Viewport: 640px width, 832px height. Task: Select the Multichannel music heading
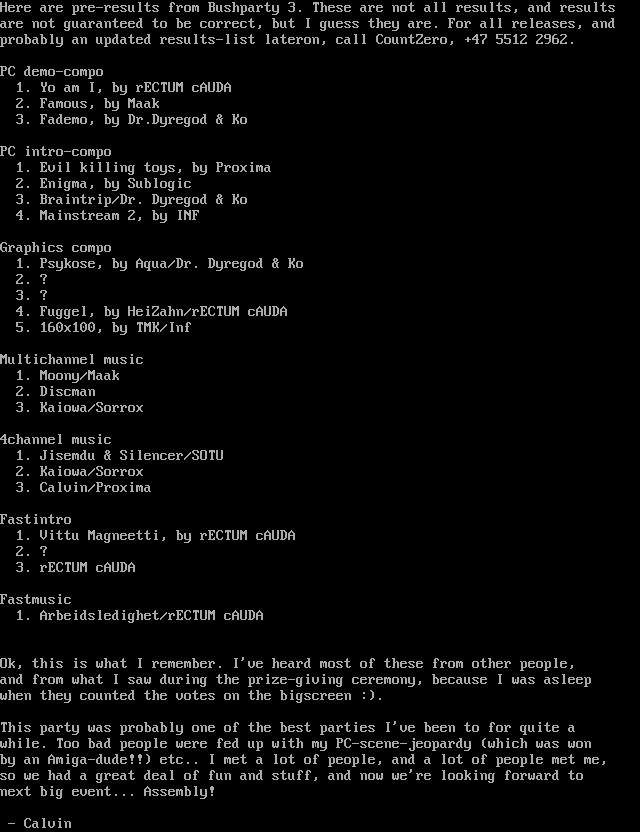(x=72, y=360)
